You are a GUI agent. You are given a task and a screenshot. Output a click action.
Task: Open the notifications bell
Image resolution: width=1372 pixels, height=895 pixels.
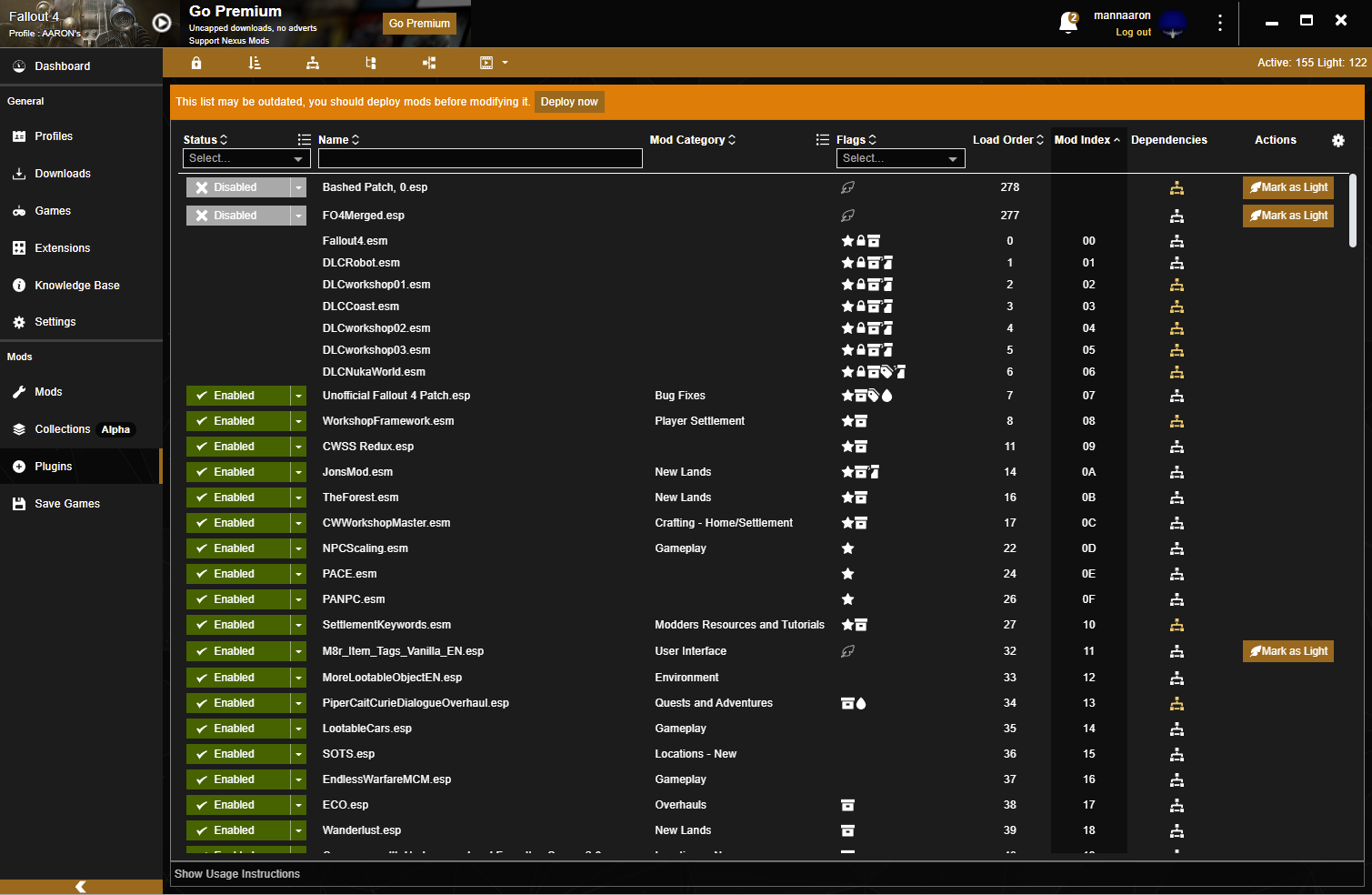click(x=1068, y=23)
